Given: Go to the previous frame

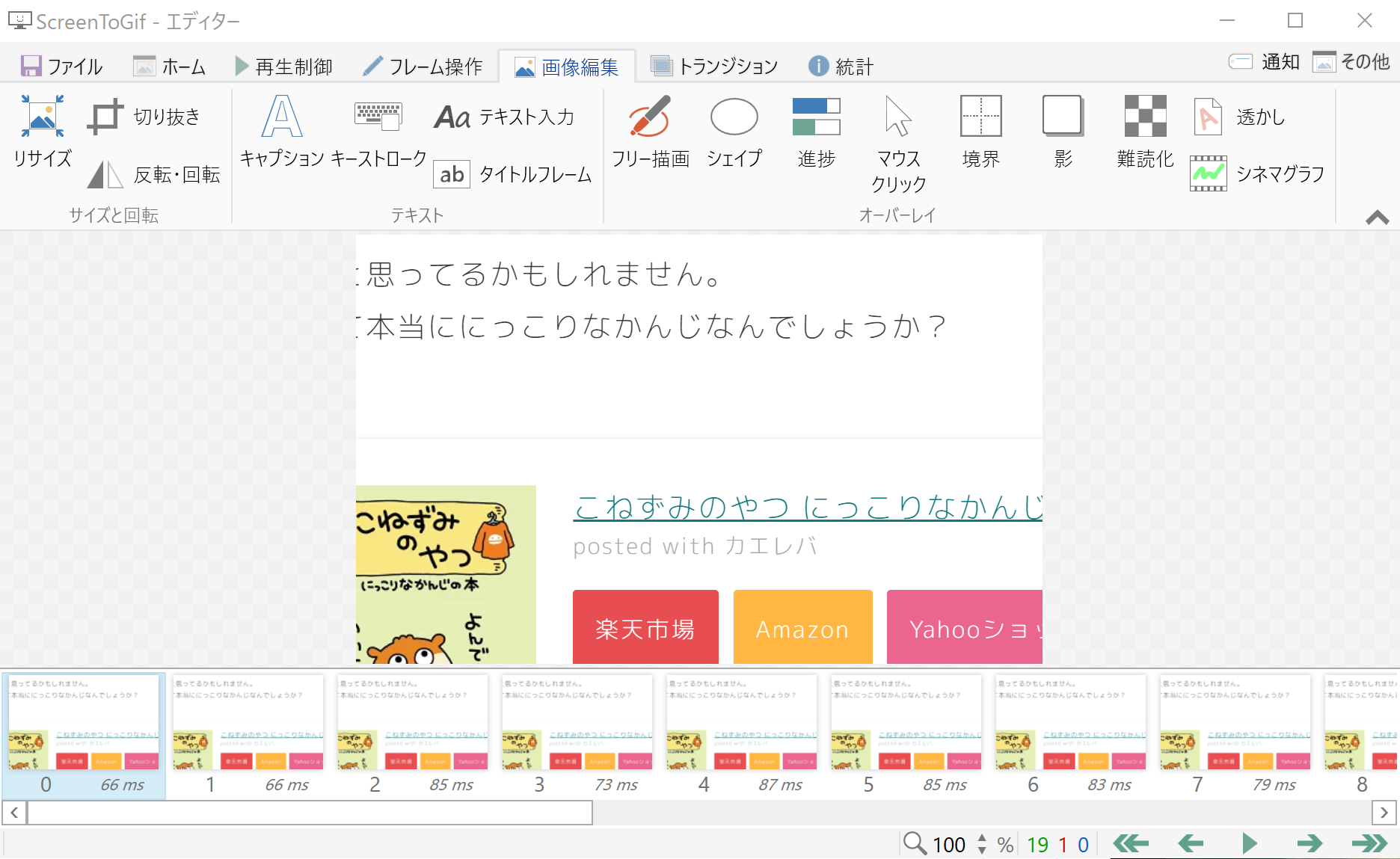Looking at the screenshot, I should point(1190,844).
